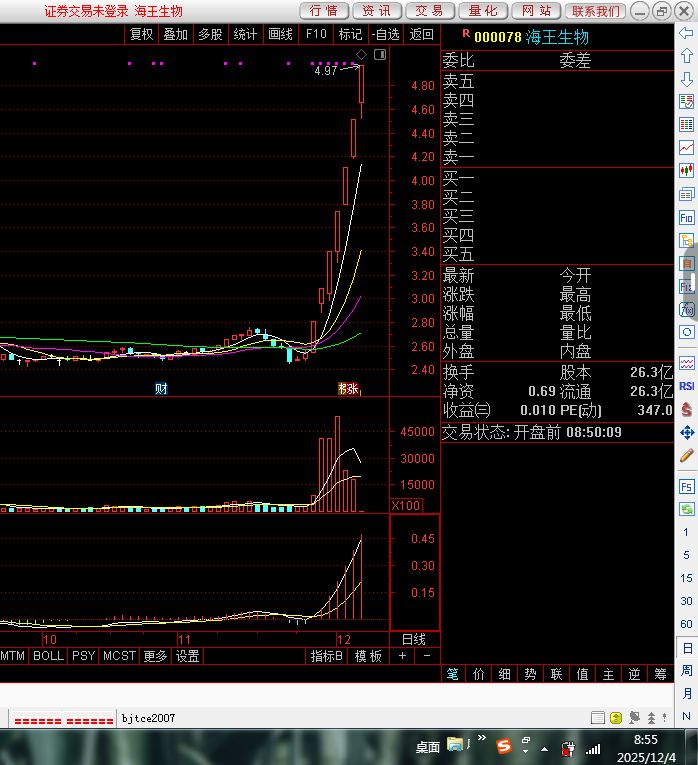Click the yellow upload icon in status bar
Image resolution: width=698 pixels, height=765 pixels.
tap(616, 717)
